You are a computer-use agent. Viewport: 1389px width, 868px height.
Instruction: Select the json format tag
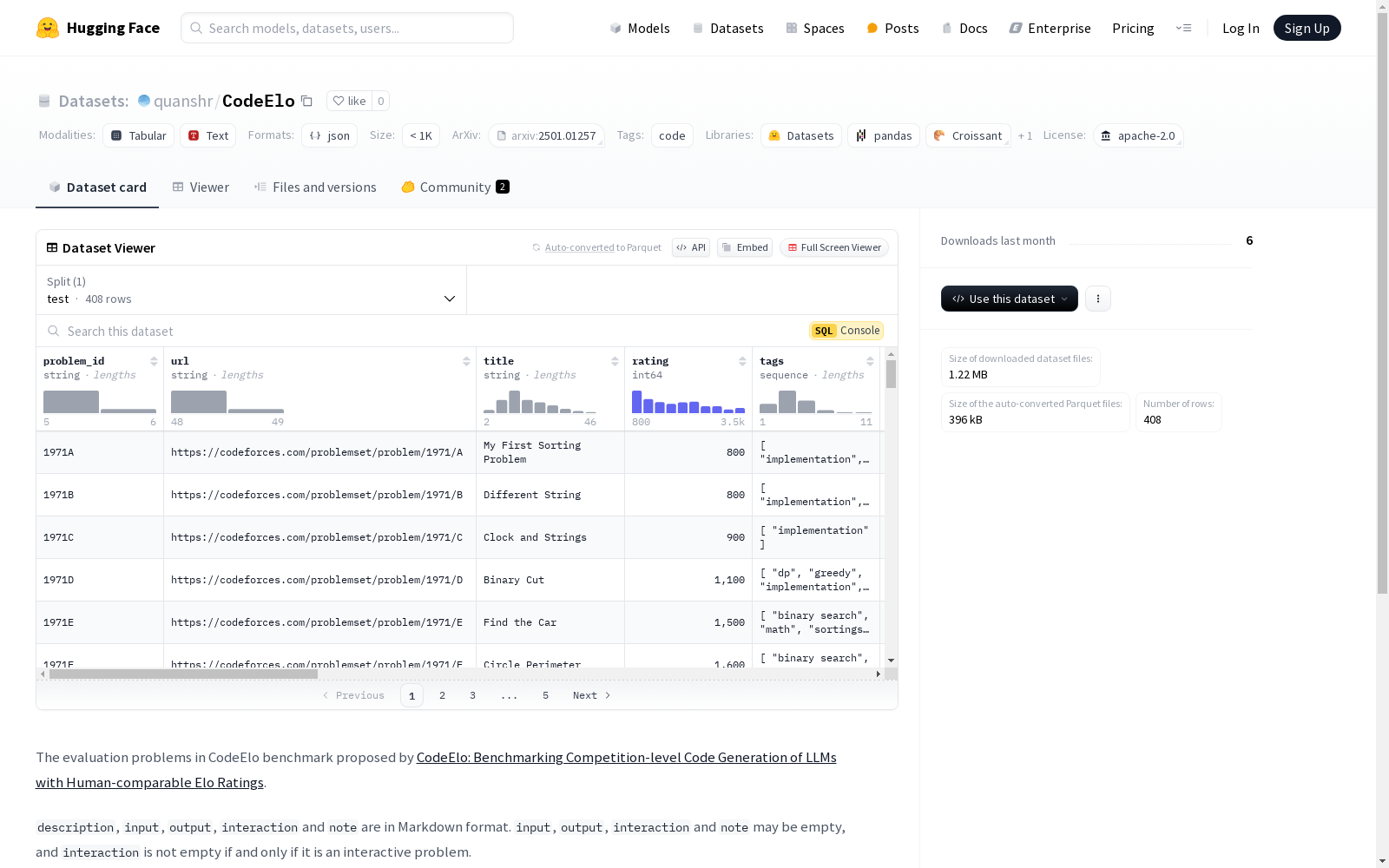click(x=330, y=135)
